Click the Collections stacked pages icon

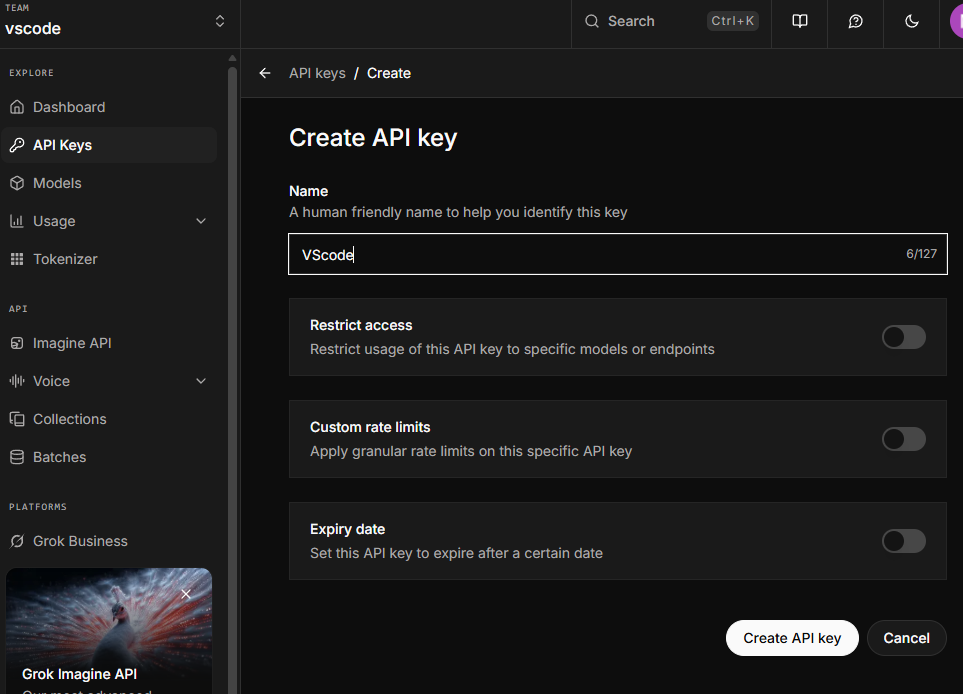pos(17,419)
